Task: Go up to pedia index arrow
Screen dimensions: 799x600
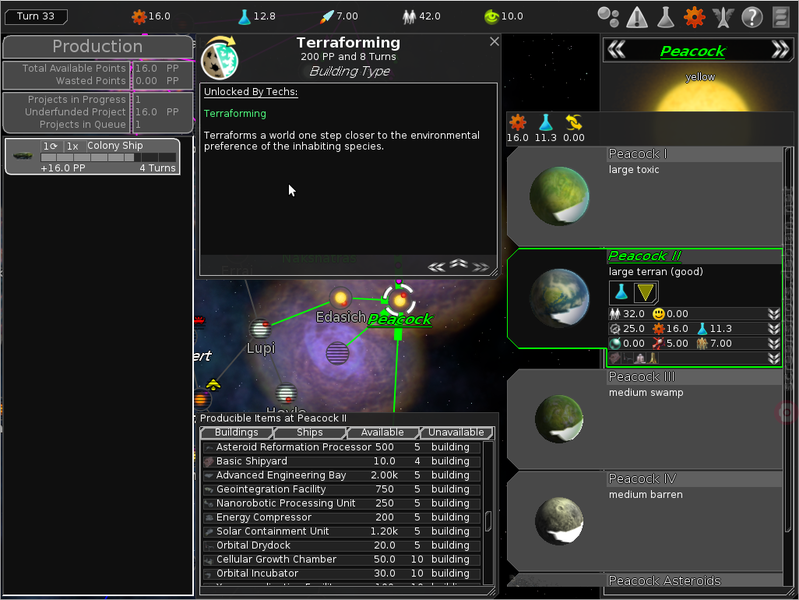Action: [459, 264]
